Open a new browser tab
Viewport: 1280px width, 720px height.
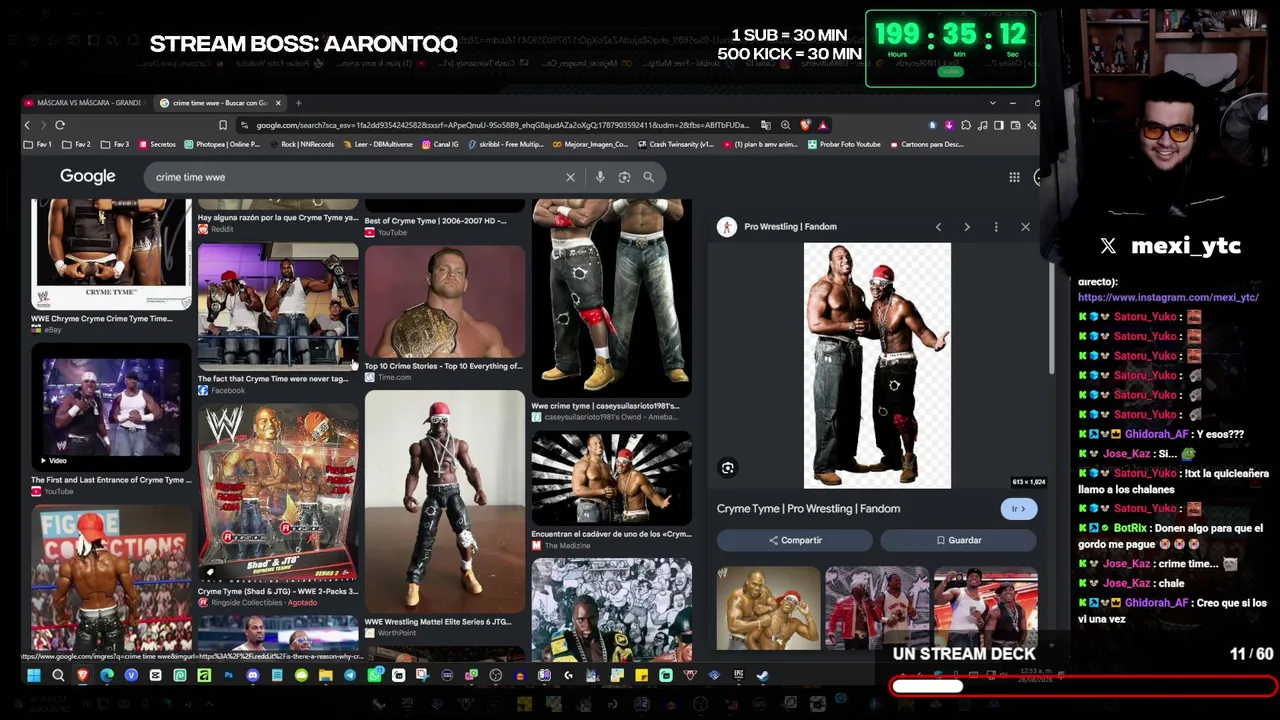point(298,103)
